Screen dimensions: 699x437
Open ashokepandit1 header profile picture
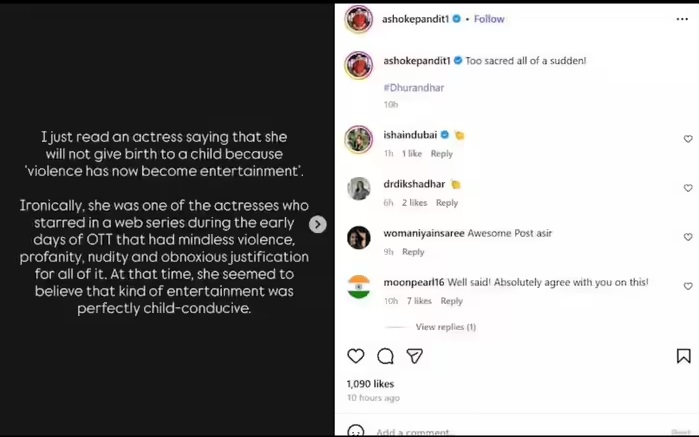pyautogui.click(x=359, y=19)
